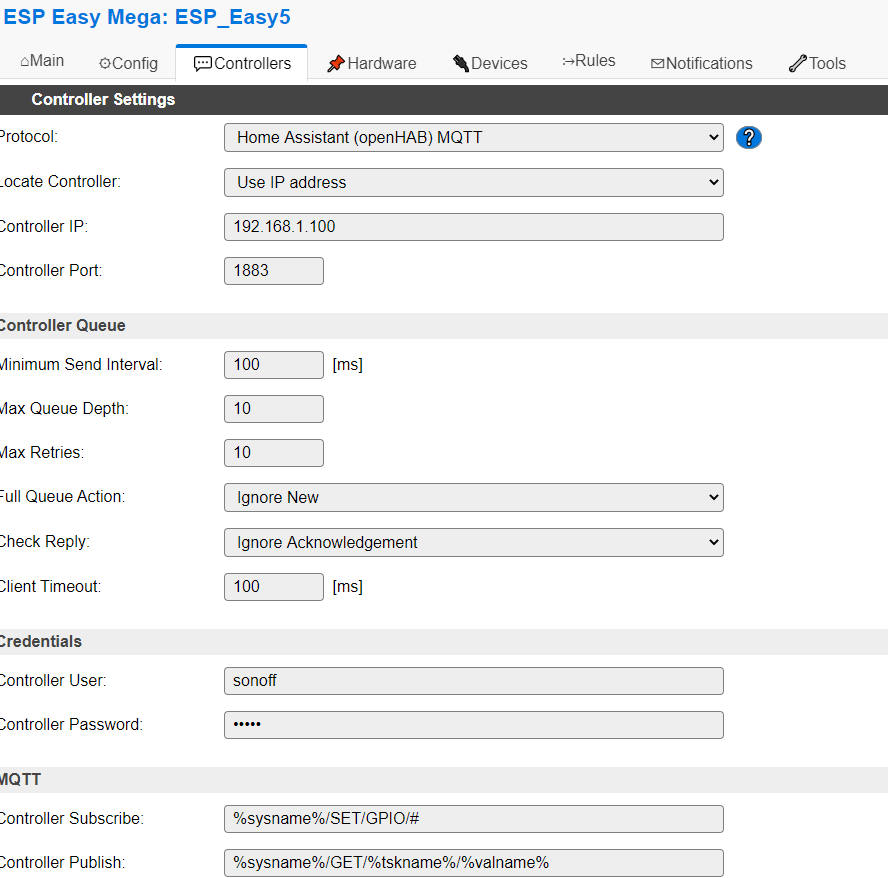The image size is (888, 878).
Task: Click the [ms] unit beside Minimum Send Interval
Action: [348, 365]
